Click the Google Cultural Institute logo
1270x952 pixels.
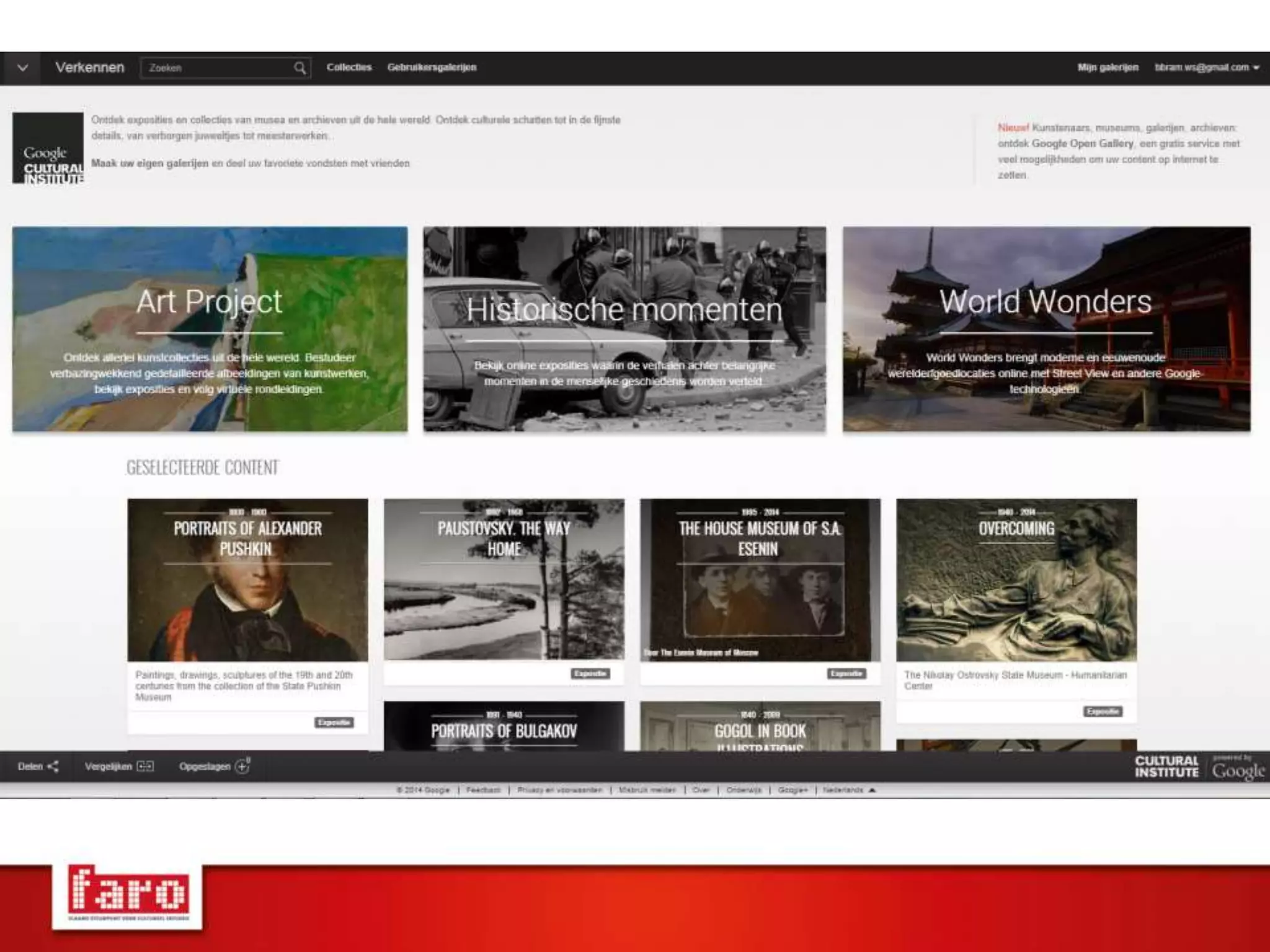[48, 148]
